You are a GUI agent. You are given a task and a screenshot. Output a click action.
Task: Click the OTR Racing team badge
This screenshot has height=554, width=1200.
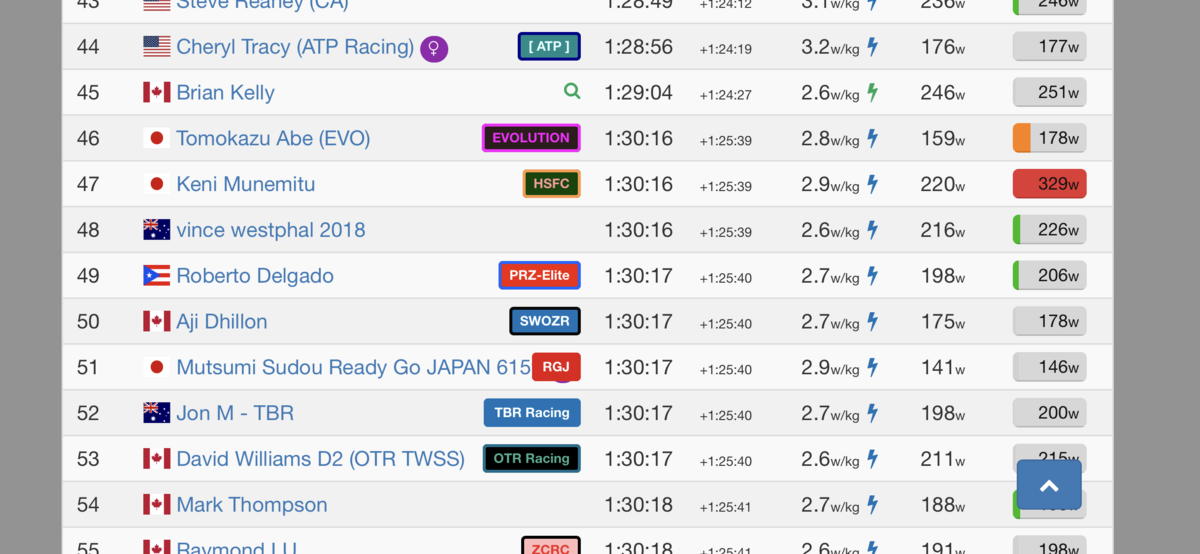[x=532, y=459]
